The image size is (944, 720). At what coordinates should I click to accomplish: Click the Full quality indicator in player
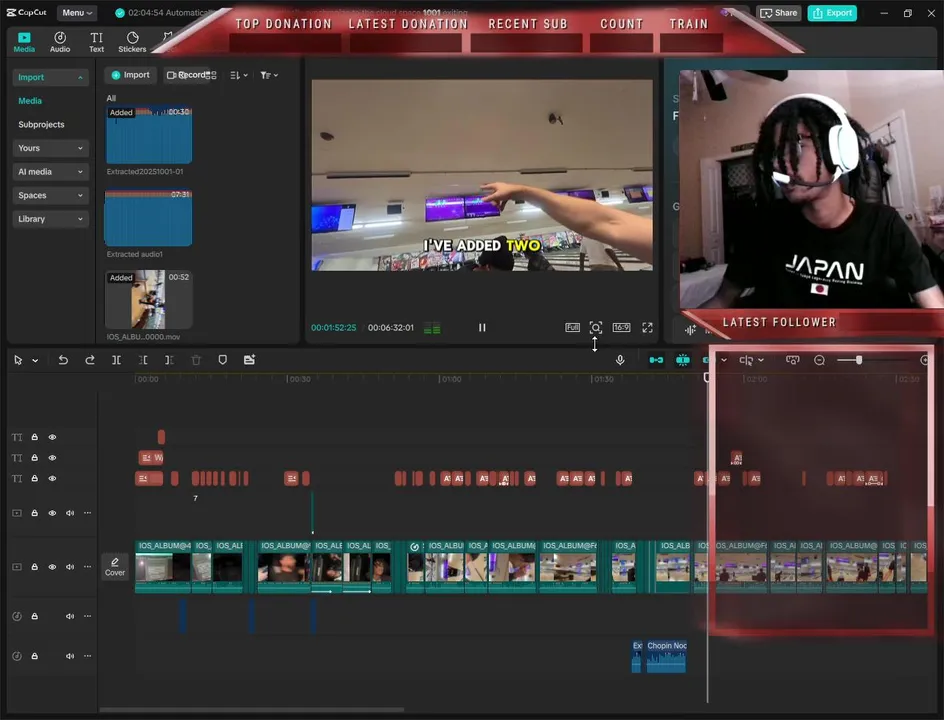click(x=572, y=327)
